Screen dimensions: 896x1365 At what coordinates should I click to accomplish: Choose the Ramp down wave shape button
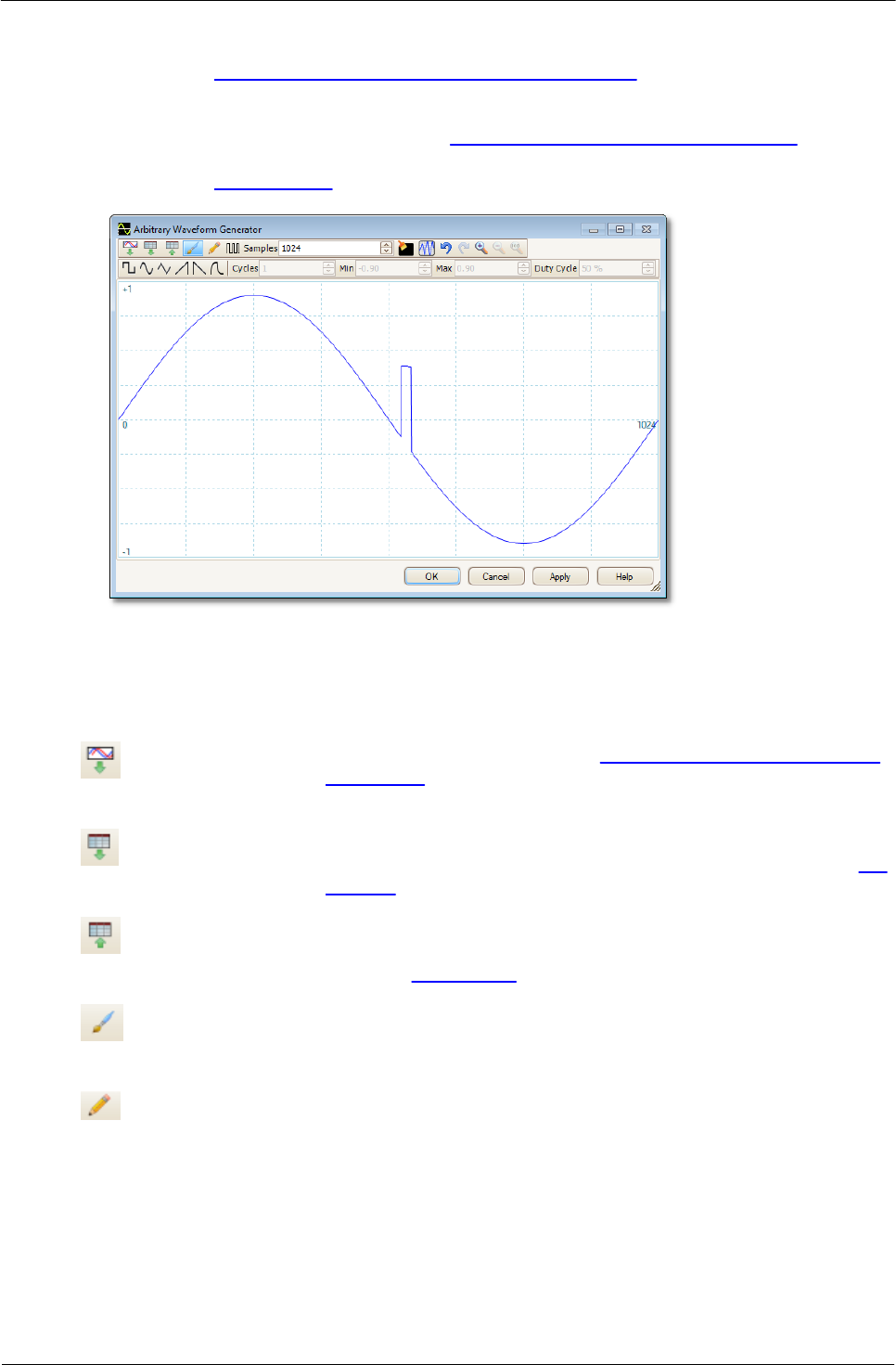click(198, 268)
